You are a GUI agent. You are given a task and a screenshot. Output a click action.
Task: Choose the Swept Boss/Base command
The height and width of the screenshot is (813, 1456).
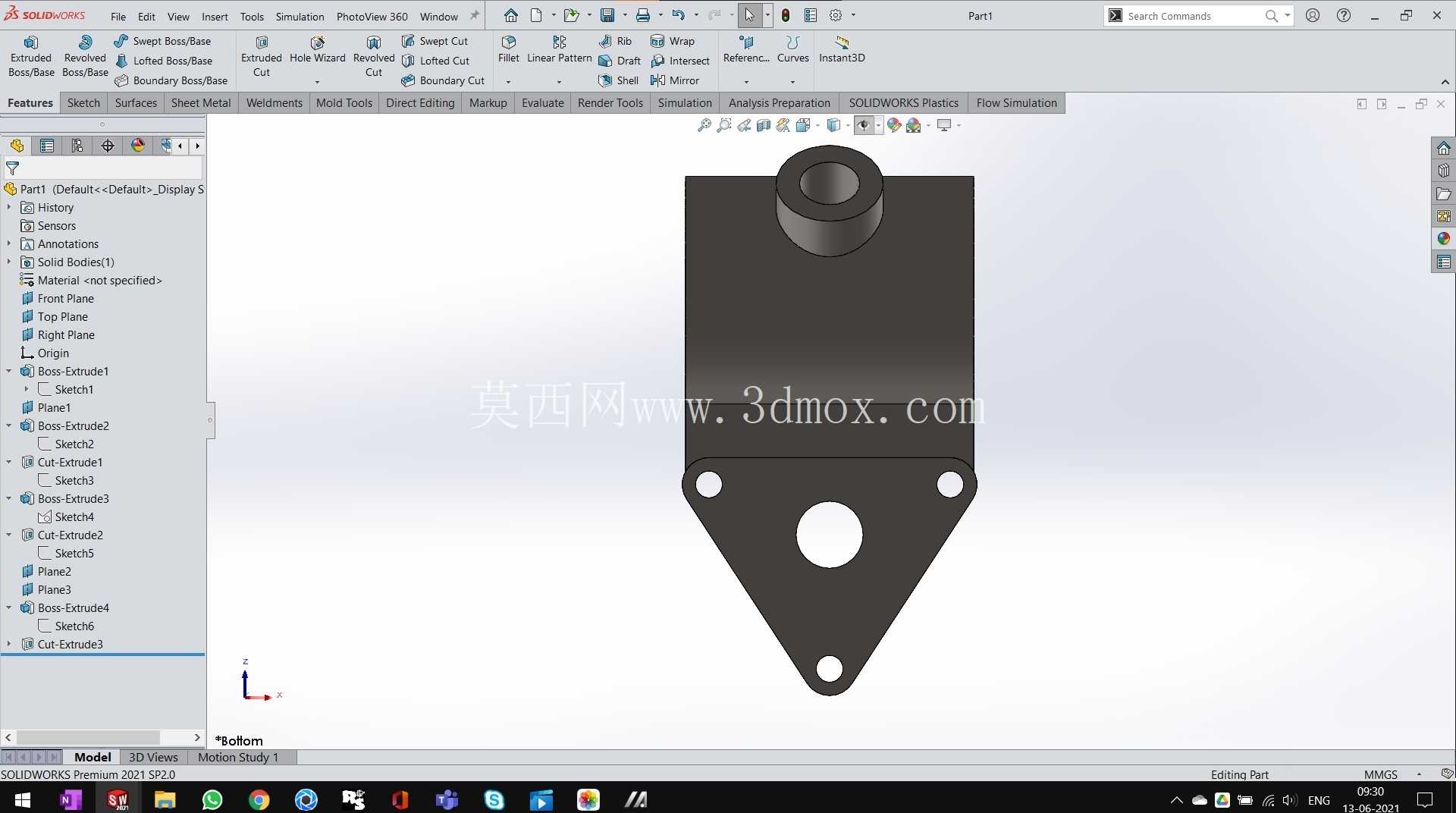coord(162,41)
